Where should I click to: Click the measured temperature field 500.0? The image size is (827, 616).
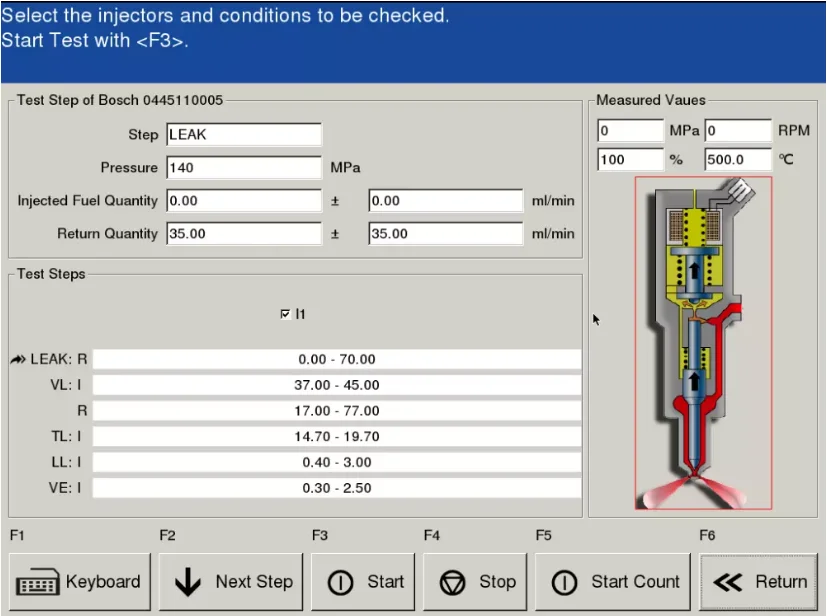click(x=738, y=160)
